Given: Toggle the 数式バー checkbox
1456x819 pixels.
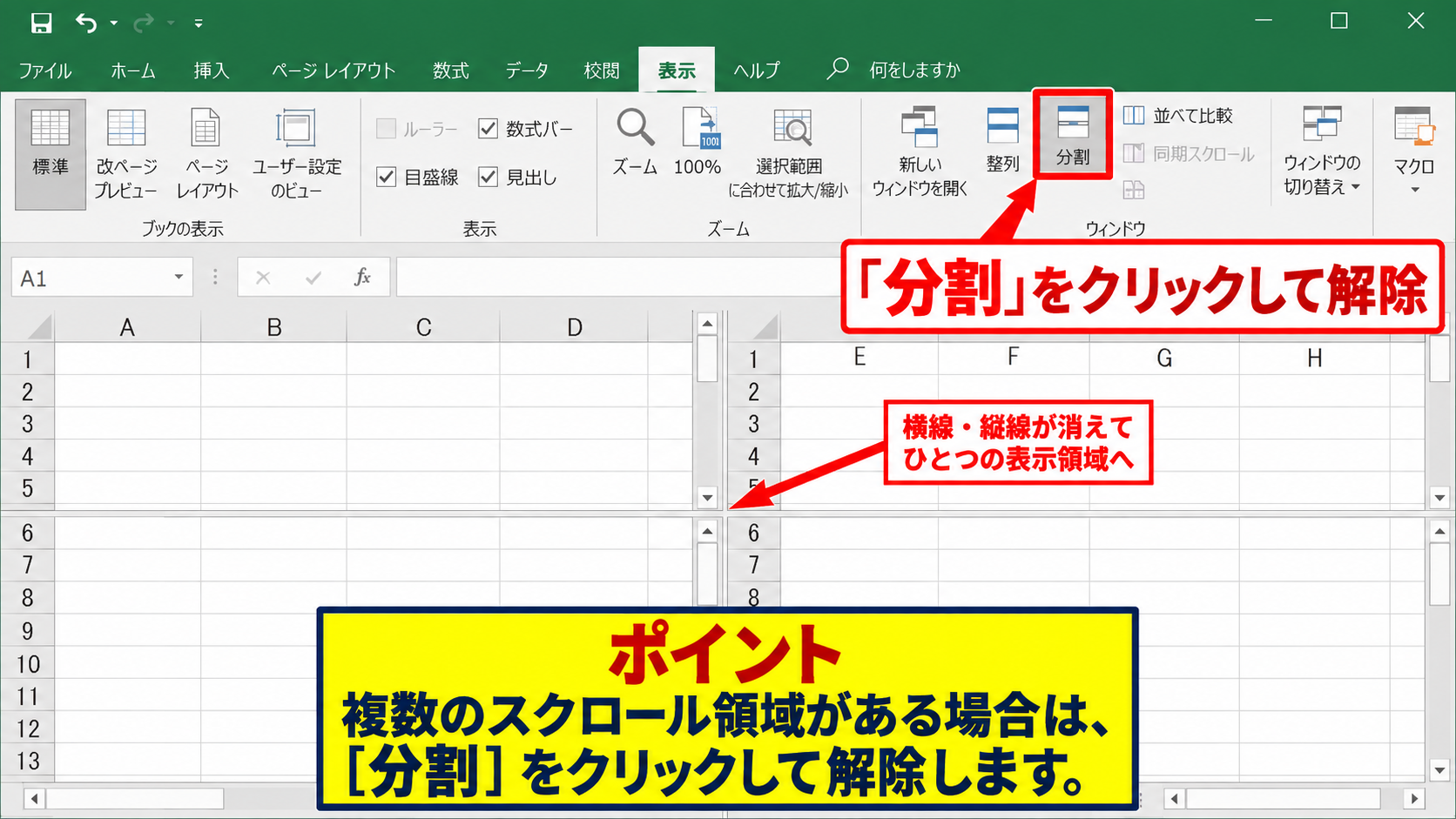Looking at the screenshot, I should click(488, 129).
